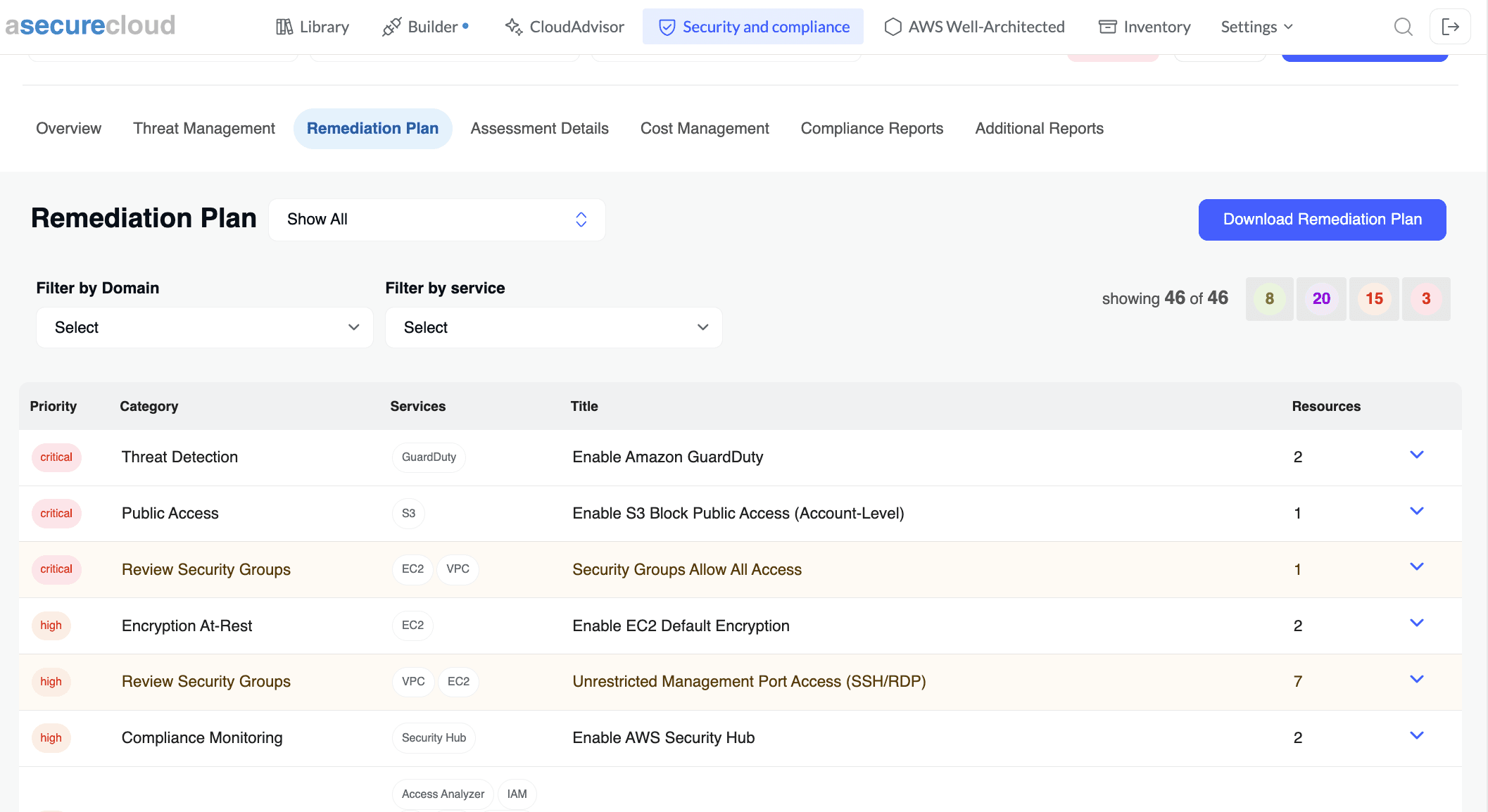Click the GuardDuty service tag
The image size is (1488, 812).
coord(429,457)
